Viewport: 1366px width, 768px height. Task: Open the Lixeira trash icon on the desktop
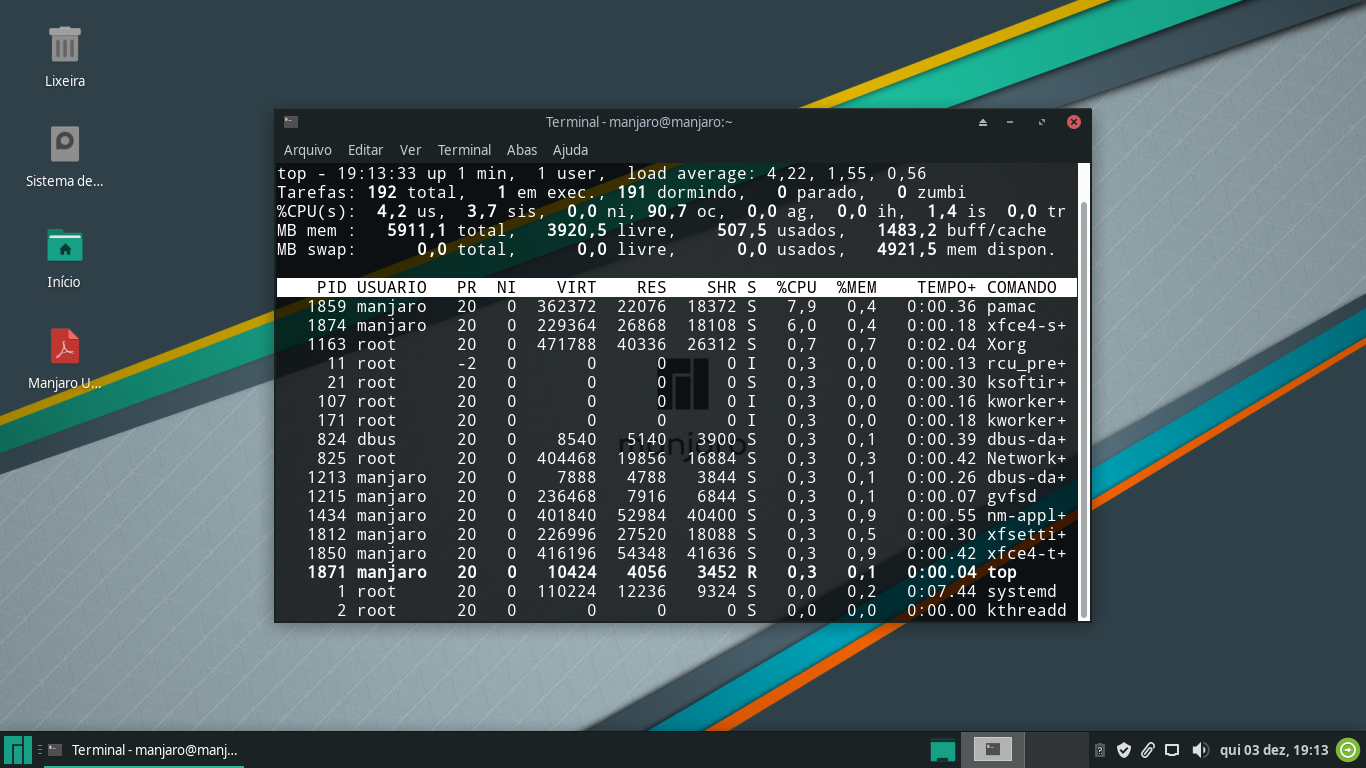click(65, 45)
